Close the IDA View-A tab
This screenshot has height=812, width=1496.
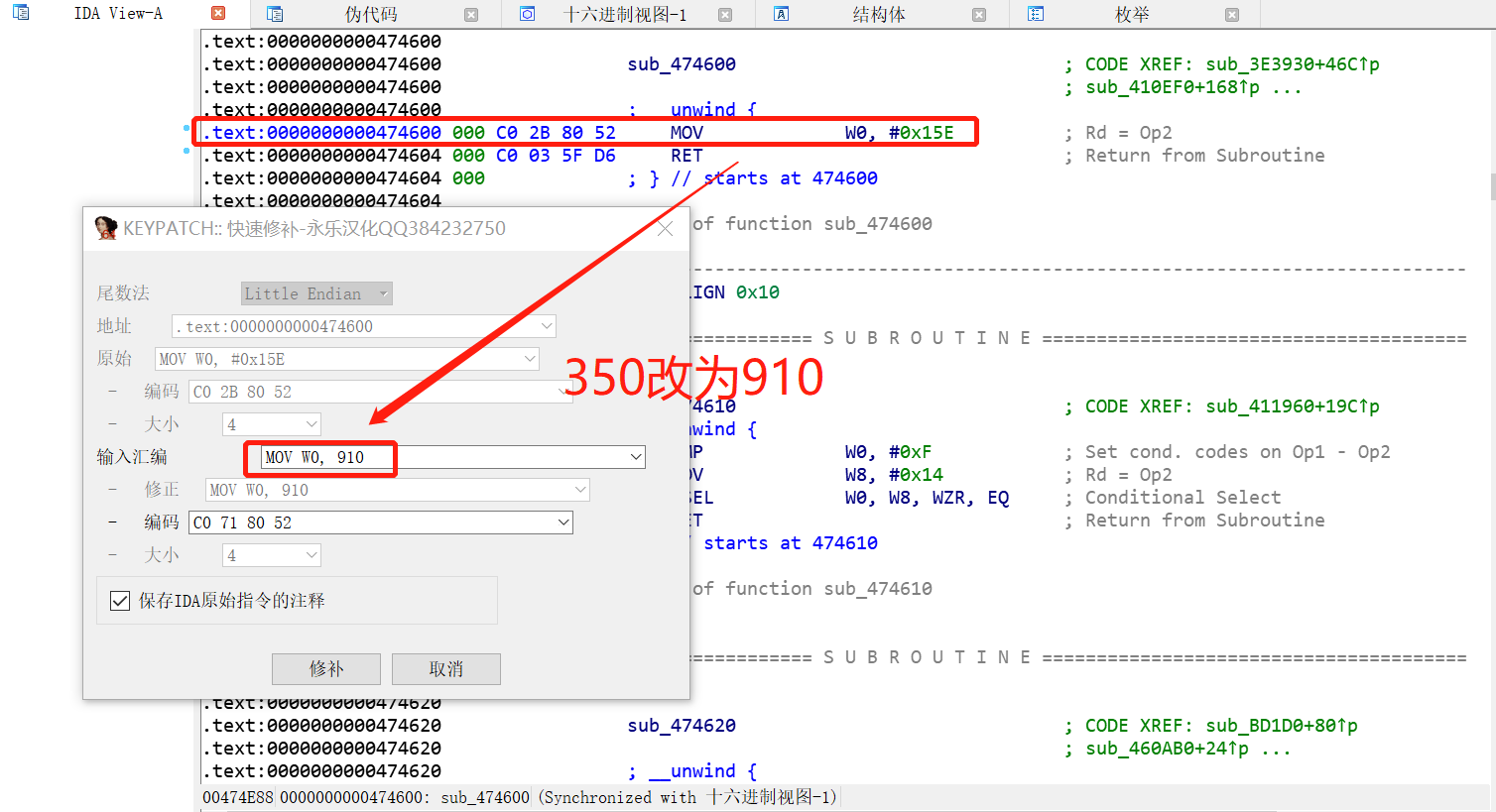tap(218, 13)
